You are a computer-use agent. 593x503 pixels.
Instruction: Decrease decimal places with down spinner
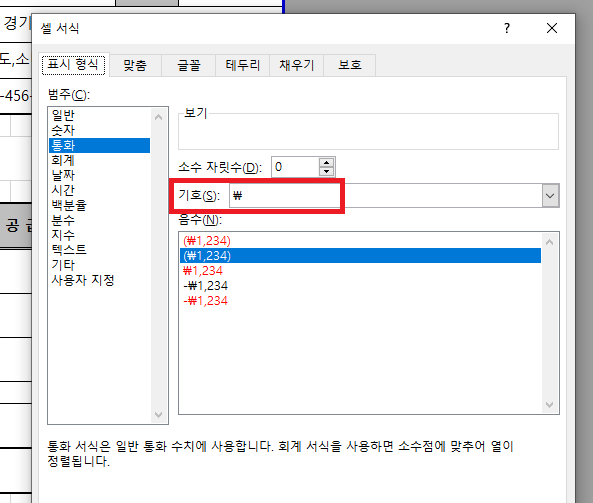point(326,172)
